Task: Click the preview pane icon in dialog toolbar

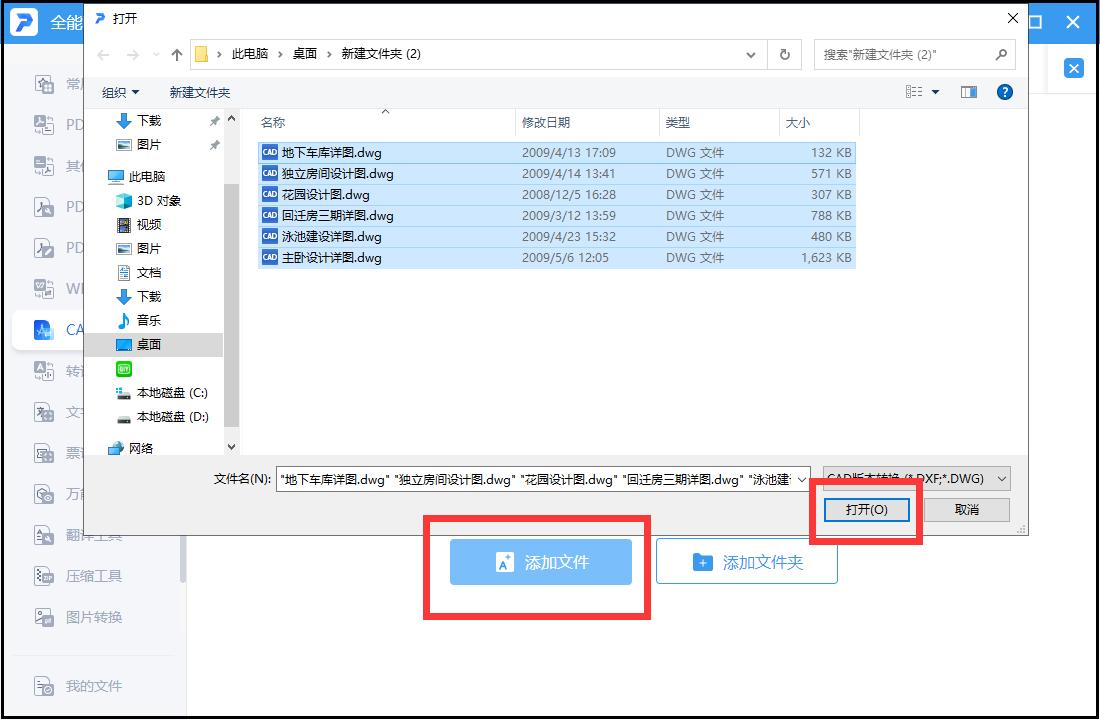Action: tap(968, 91)
